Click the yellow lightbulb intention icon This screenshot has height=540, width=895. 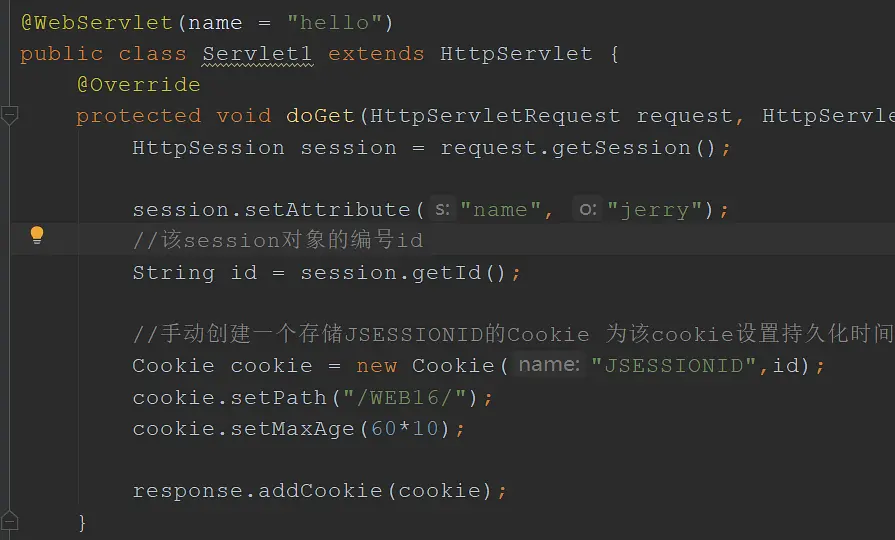click(x=37, y=235)
